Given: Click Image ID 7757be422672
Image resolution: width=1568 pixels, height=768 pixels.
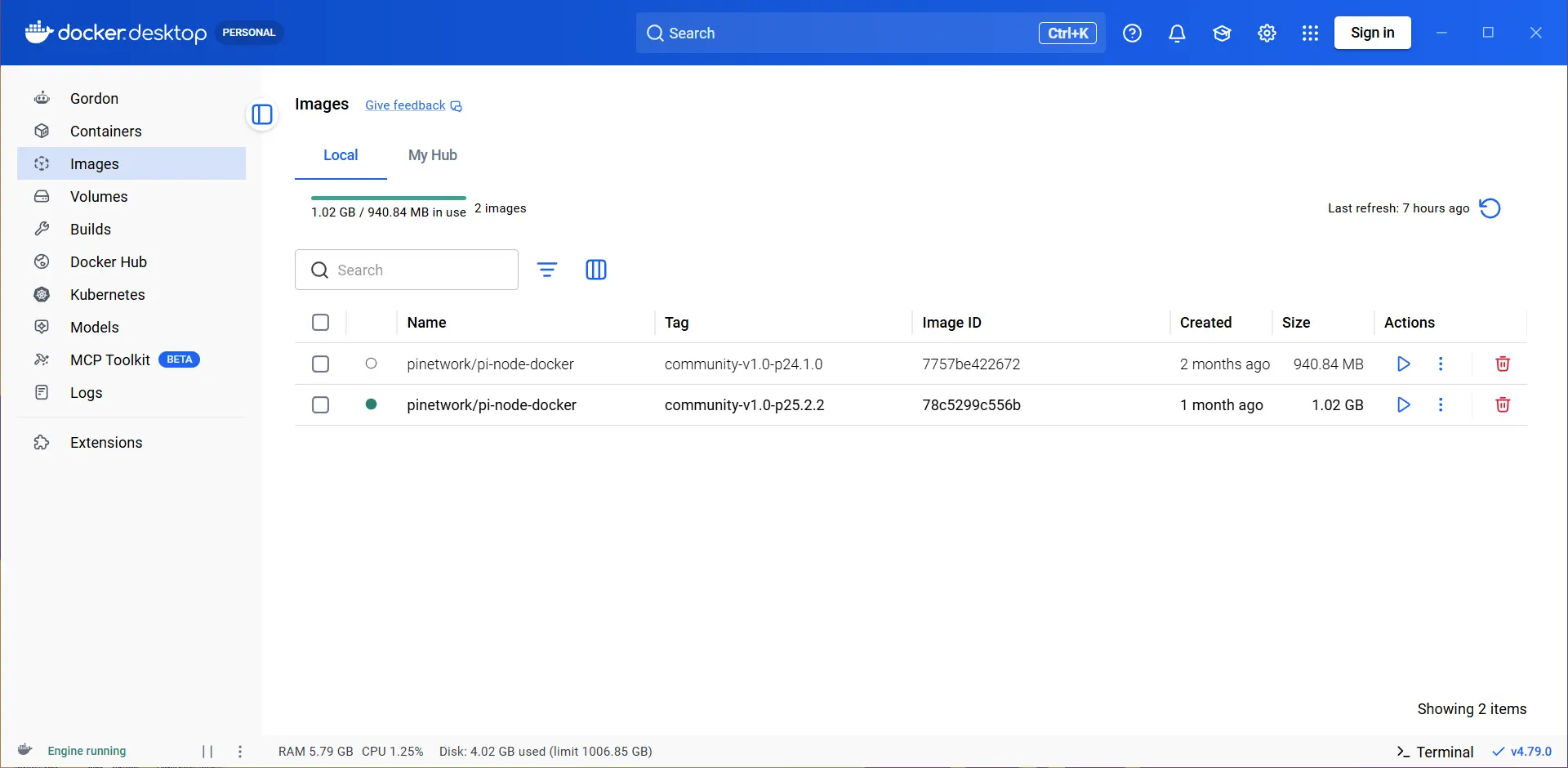Looking at the screenshot, I should [x=971, y=364].
